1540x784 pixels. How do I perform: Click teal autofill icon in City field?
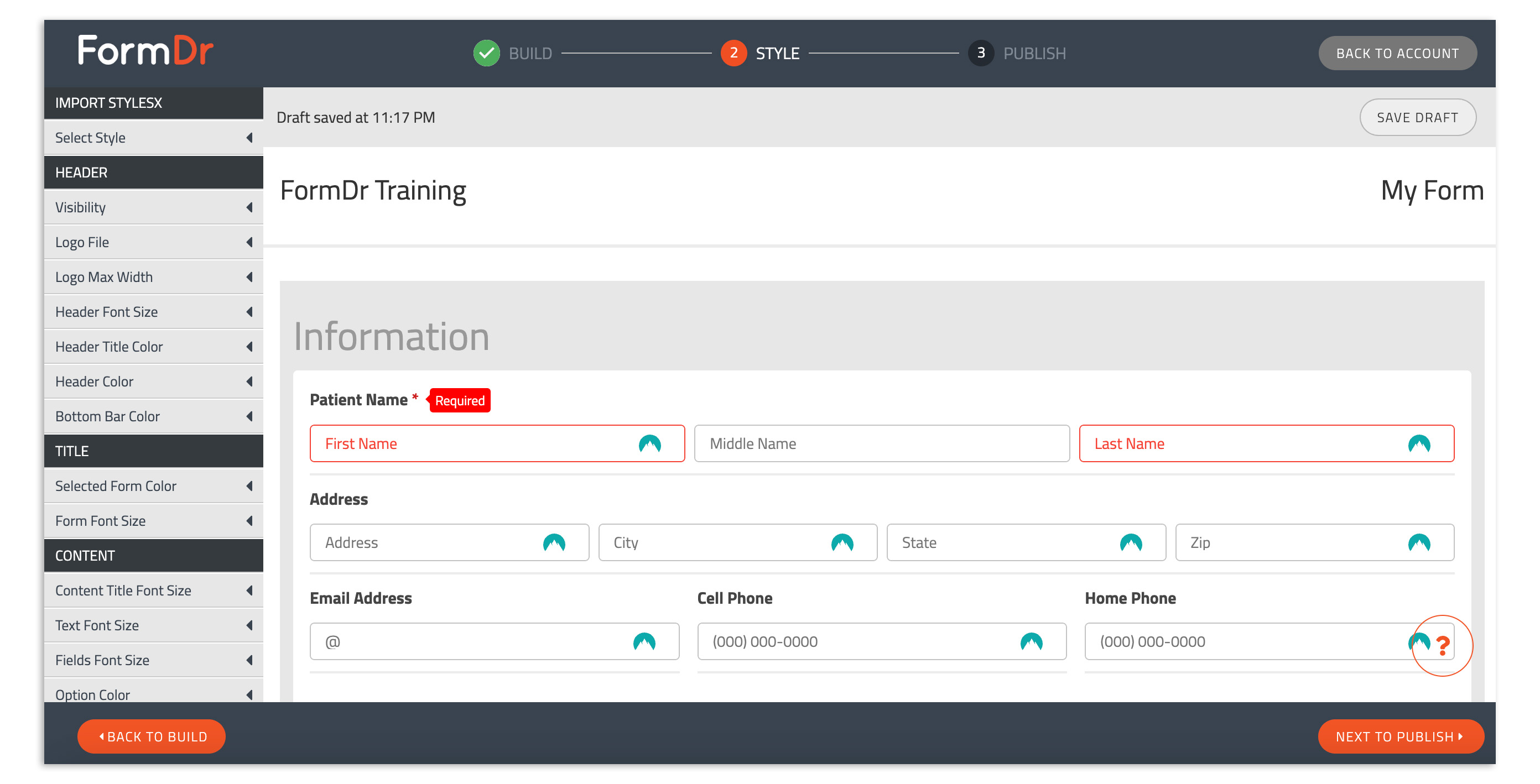click(842, 542)
